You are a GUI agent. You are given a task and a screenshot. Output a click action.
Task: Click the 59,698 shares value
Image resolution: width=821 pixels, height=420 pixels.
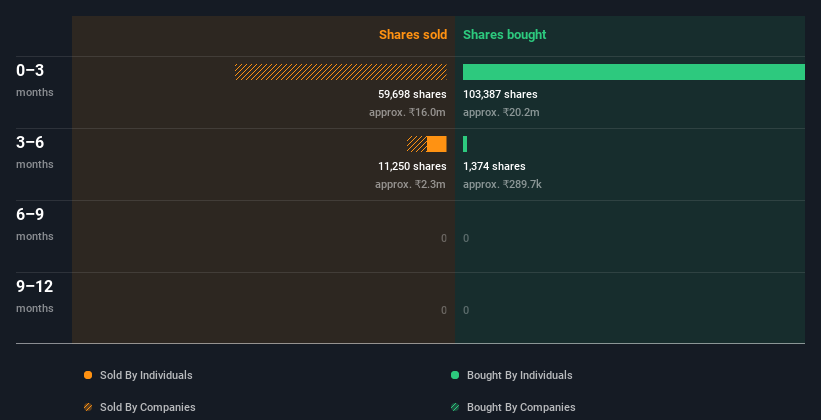coord(413,94)
